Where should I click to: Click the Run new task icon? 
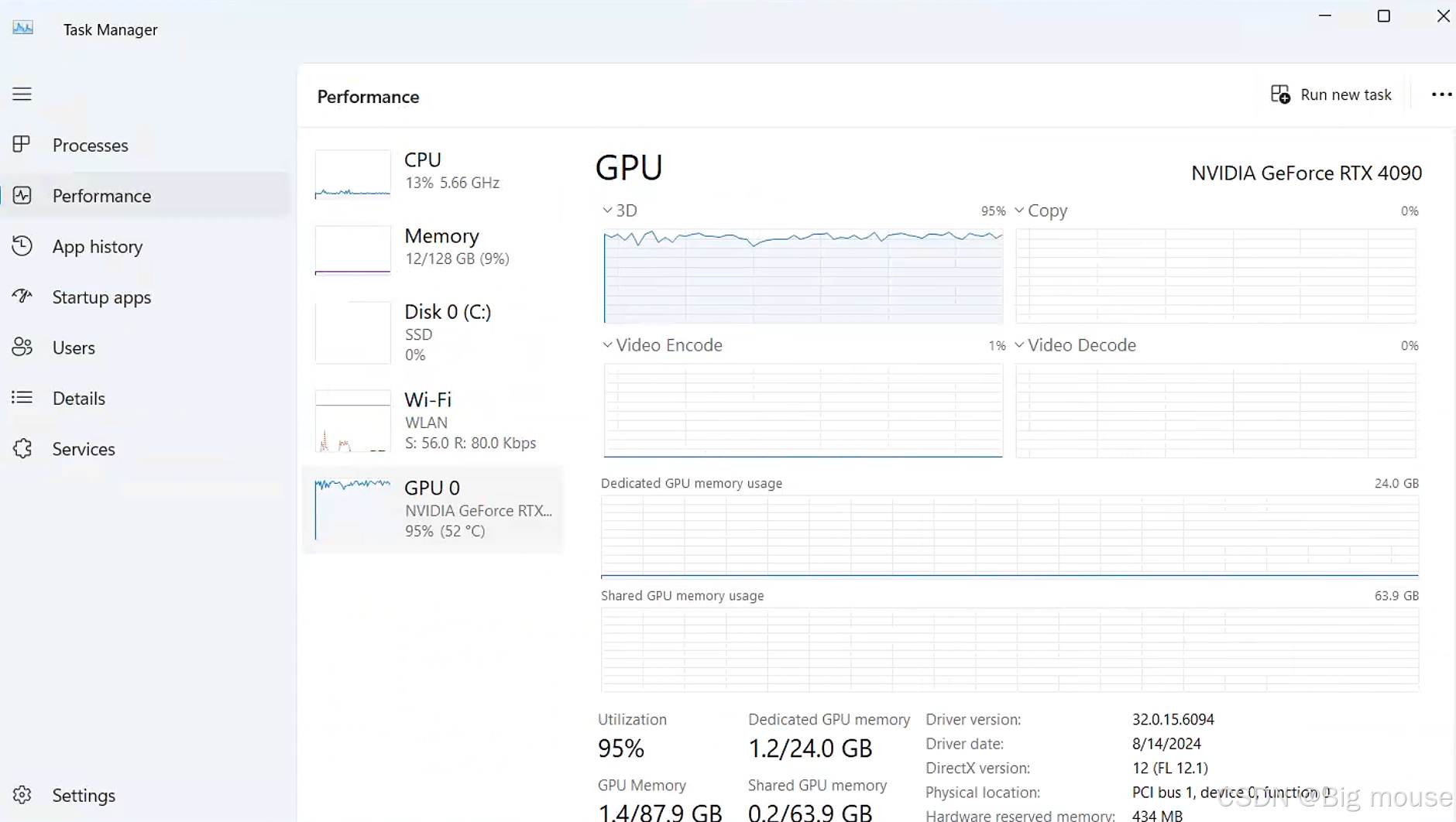tap(1280, 94)
